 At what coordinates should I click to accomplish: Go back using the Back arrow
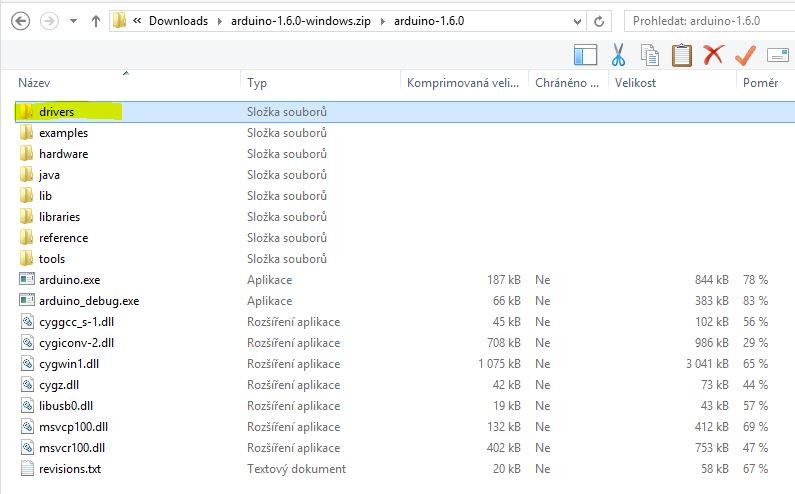point(20,20)
